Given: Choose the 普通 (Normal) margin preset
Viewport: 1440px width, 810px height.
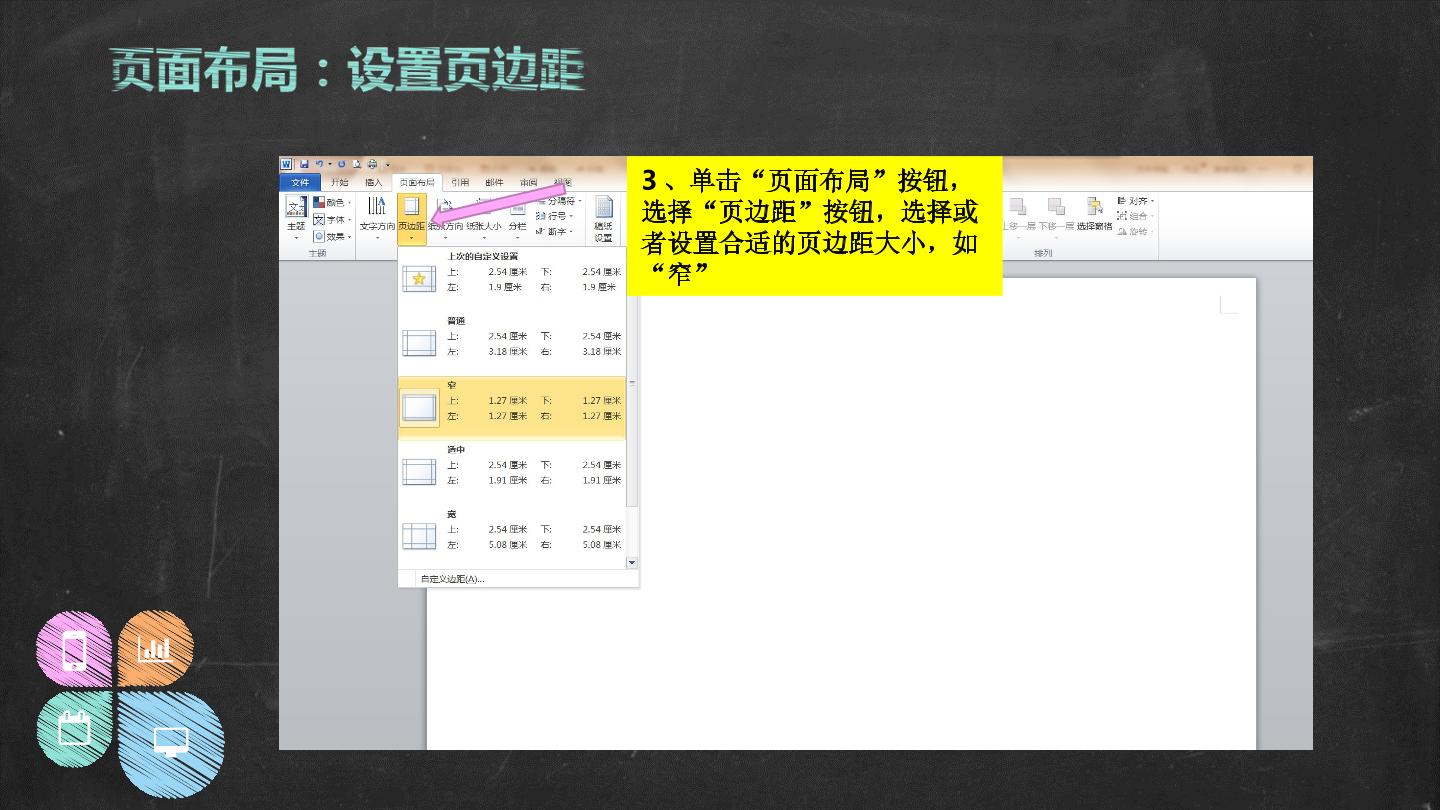Looking at the screenshot, I should [x=512, y=343].
